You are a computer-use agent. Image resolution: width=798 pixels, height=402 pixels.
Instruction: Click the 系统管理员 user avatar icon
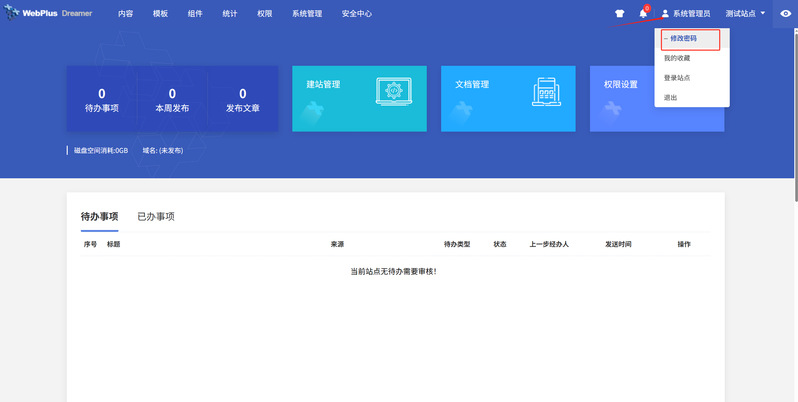[665, 14]
